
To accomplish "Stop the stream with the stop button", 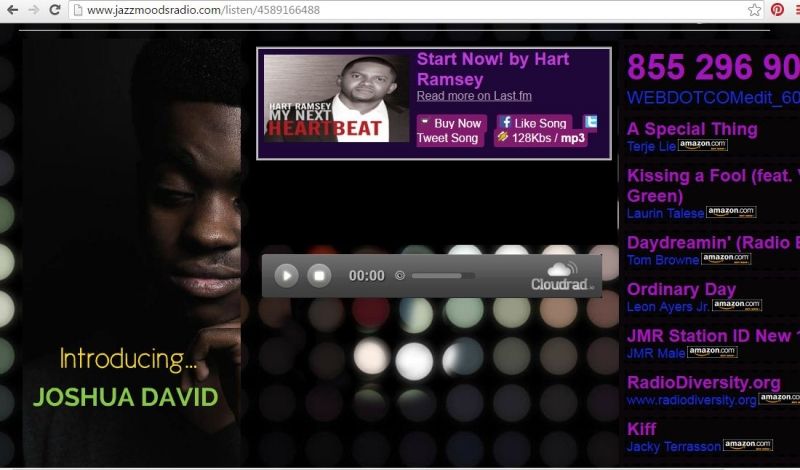I will point(319,276).
